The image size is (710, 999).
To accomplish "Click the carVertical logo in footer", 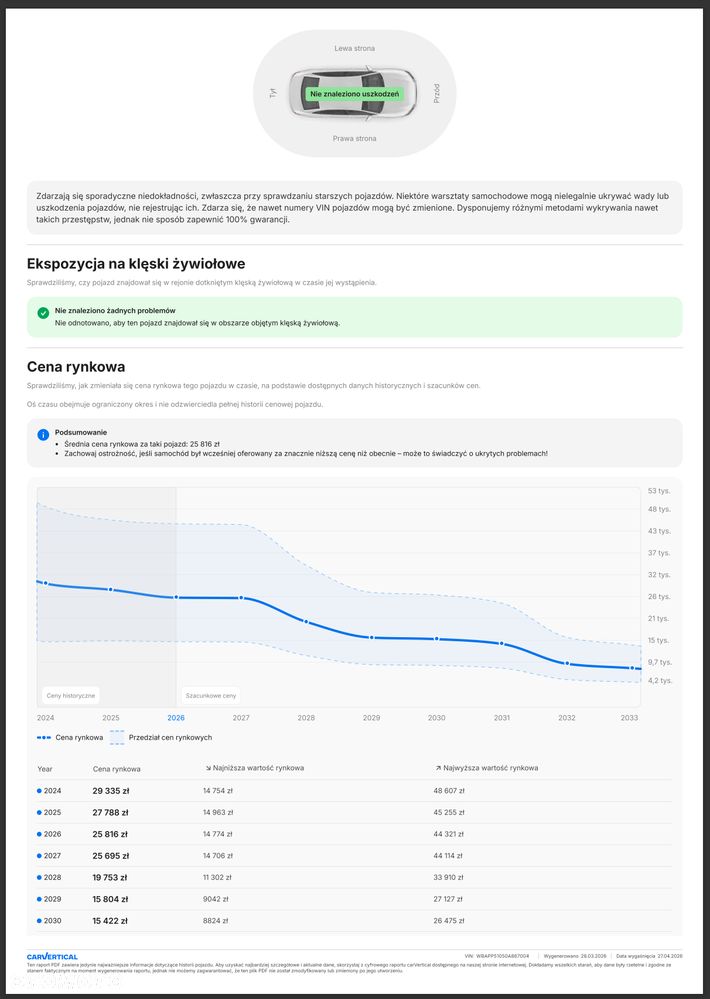I will 52,957.
